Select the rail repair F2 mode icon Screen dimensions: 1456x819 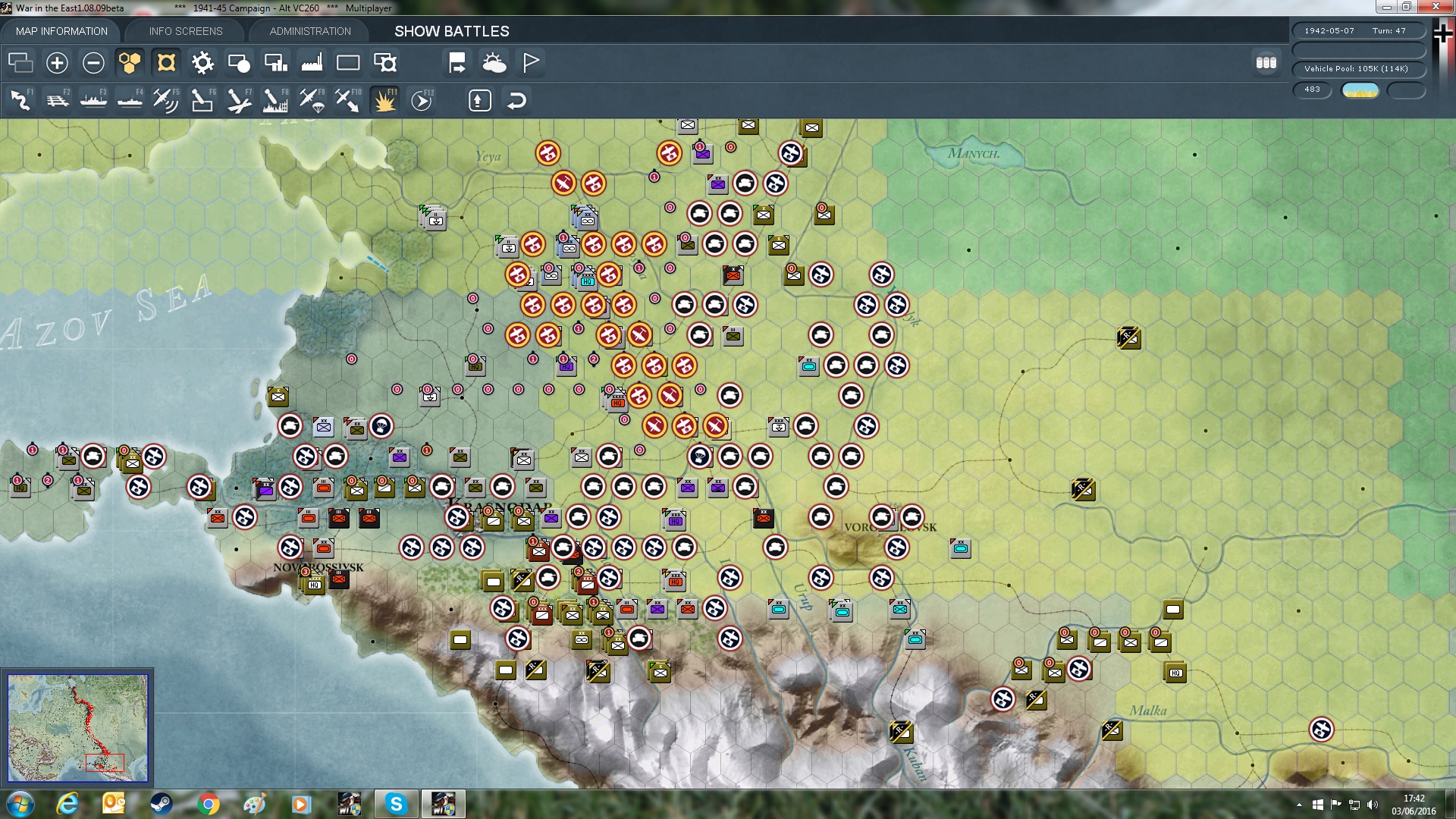(x=58, y=100)
